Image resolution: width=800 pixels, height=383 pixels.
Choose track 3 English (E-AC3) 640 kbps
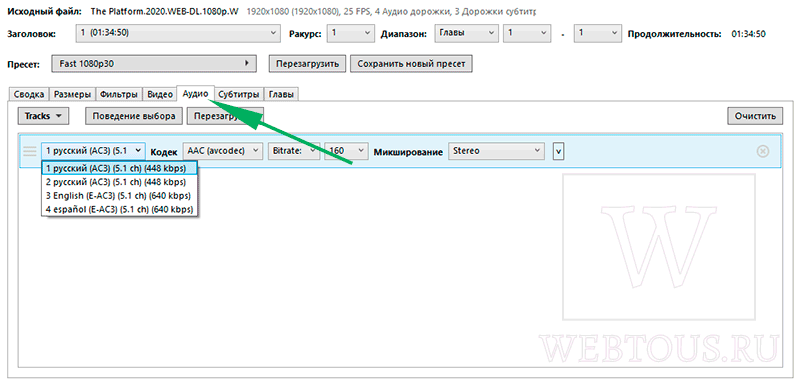(120, 195)
